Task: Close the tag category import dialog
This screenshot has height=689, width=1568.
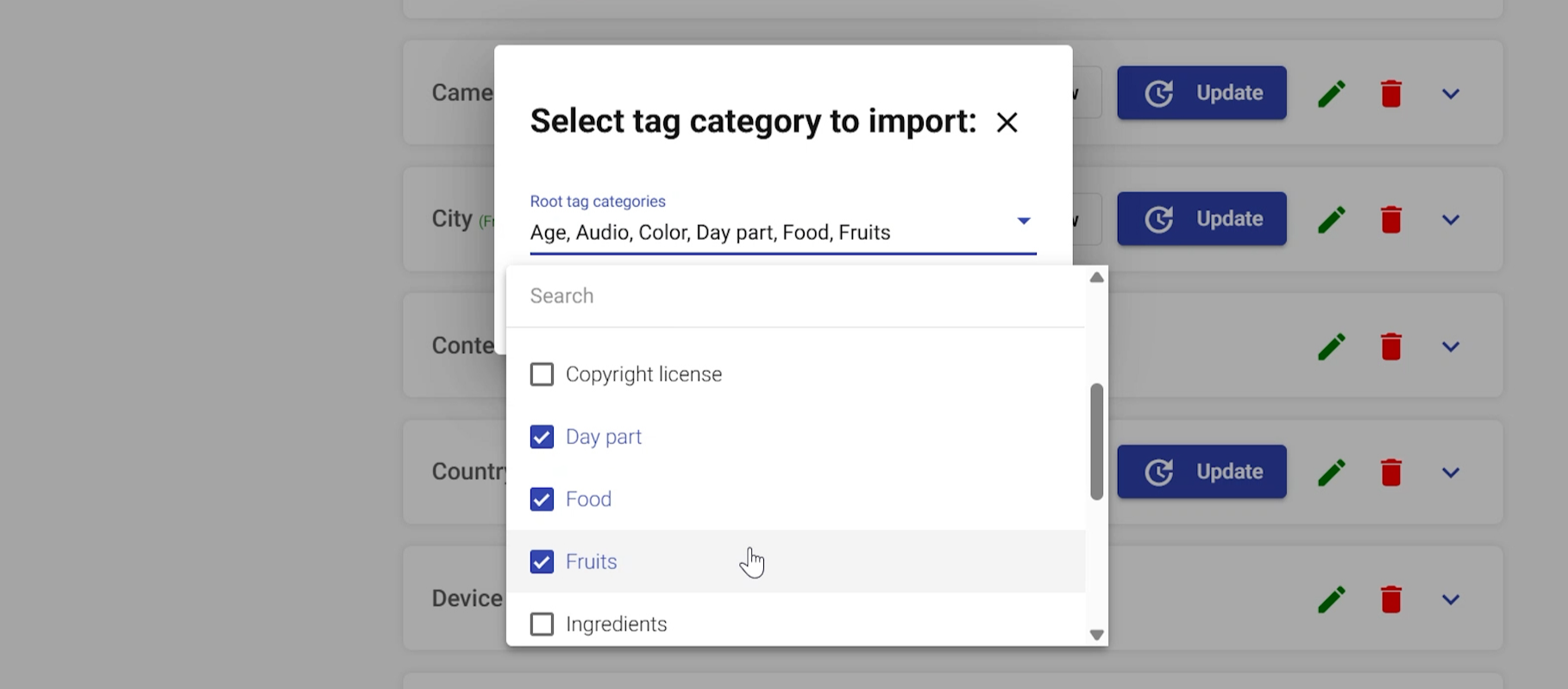Action: point(1007,122)
